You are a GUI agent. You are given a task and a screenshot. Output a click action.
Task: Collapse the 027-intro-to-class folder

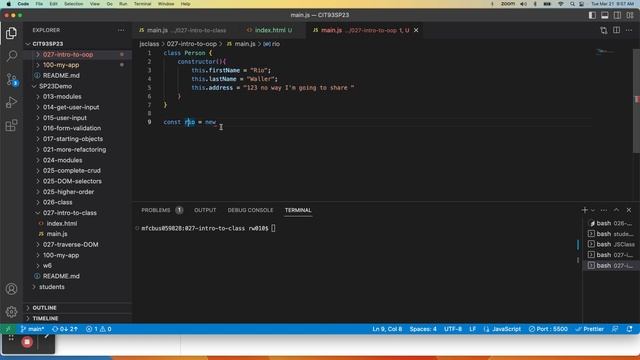coord(70,213)
